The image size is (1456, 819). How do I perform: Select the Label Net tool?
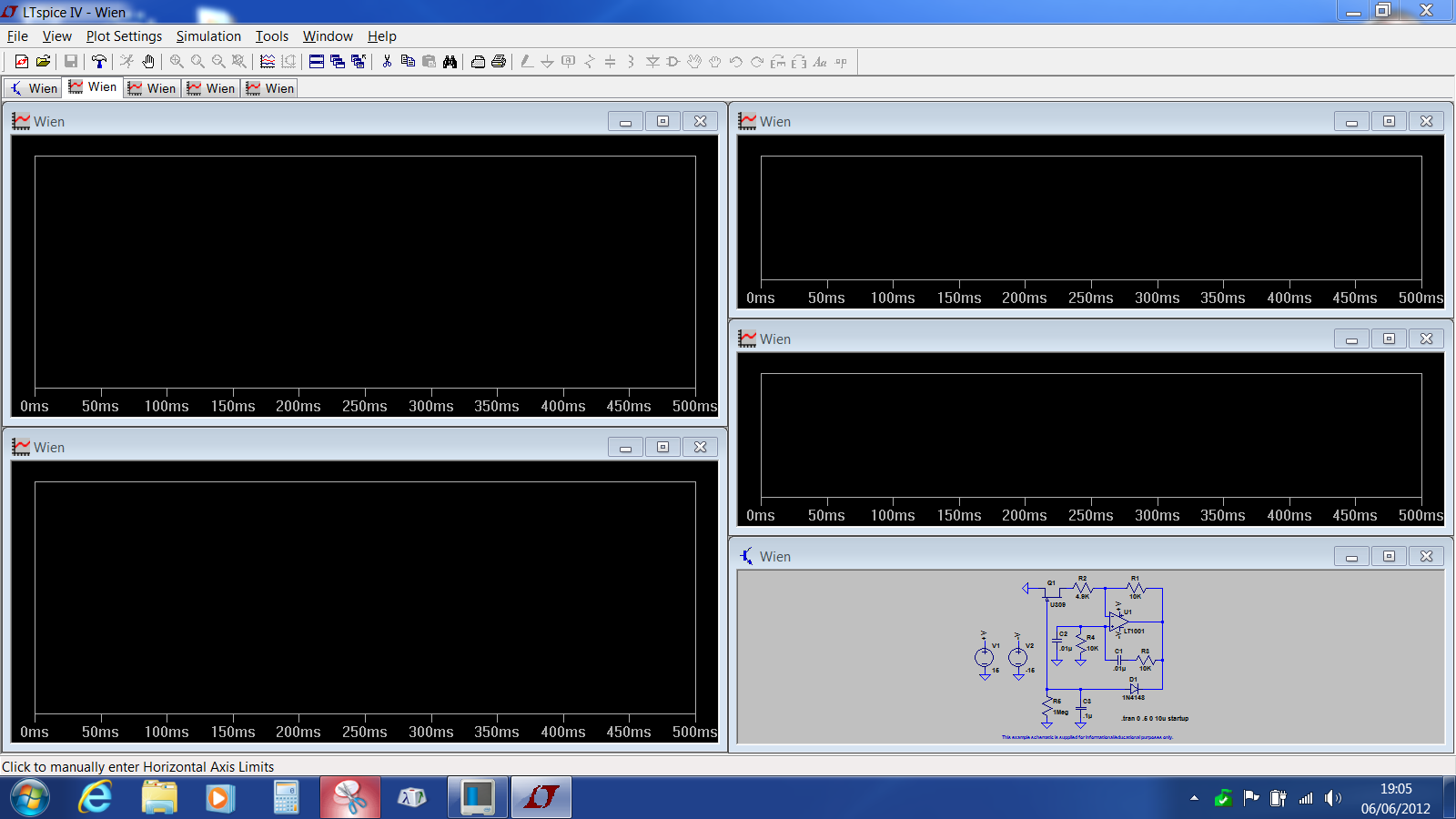(x=568, y=62)
